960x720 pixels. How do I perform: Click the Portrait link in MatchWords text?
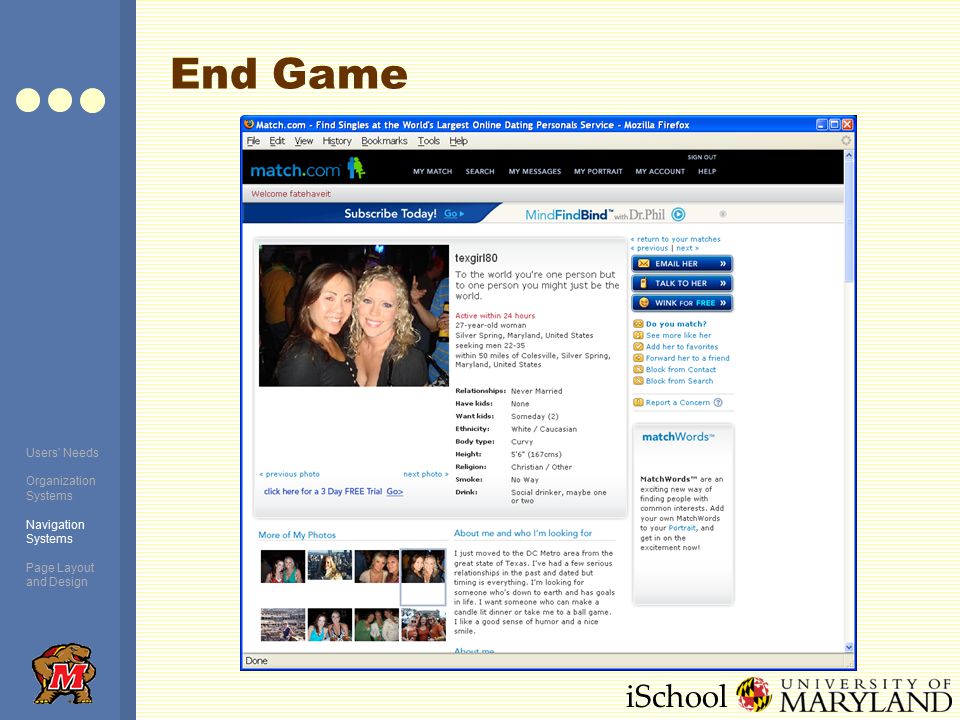(x=682, y=528)
